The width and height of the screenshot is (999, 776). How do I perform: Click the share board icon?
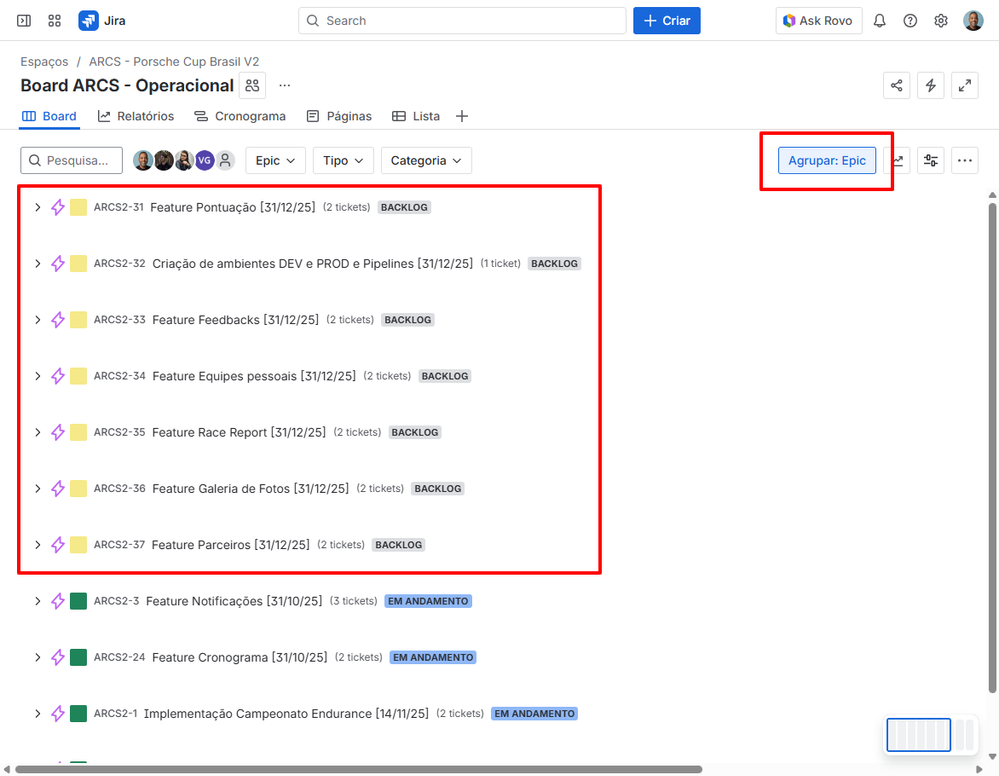[896, 85]
